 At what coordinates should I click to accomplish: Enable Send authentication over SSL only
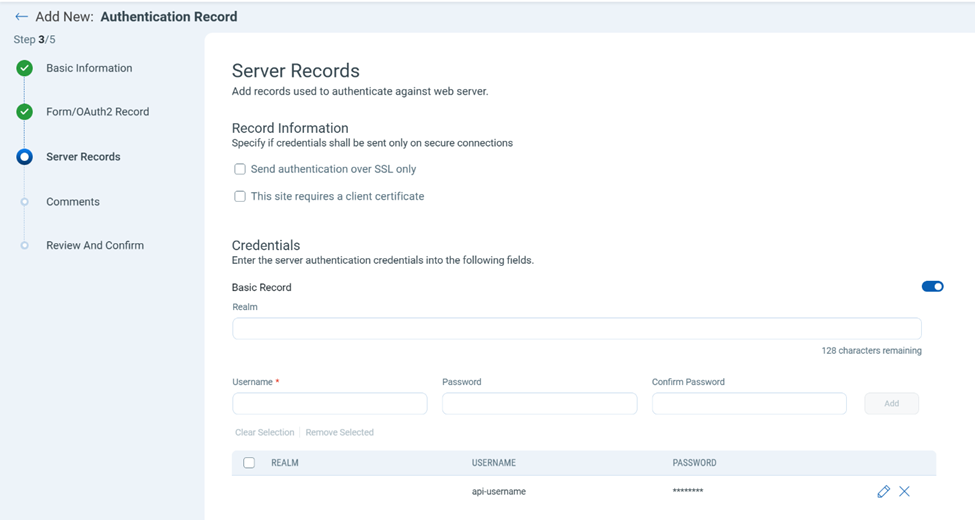coord(239,169)
